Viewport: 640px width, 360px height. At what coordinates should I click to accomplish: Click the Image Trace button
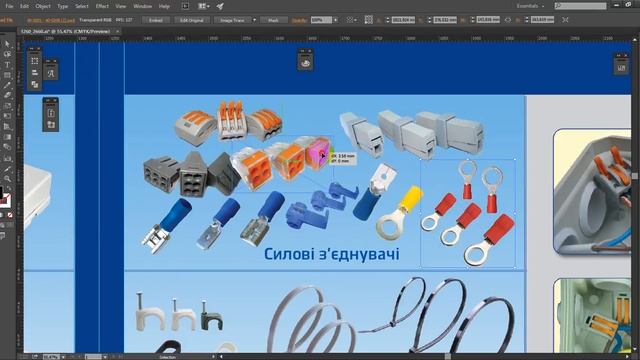point(232,20)
